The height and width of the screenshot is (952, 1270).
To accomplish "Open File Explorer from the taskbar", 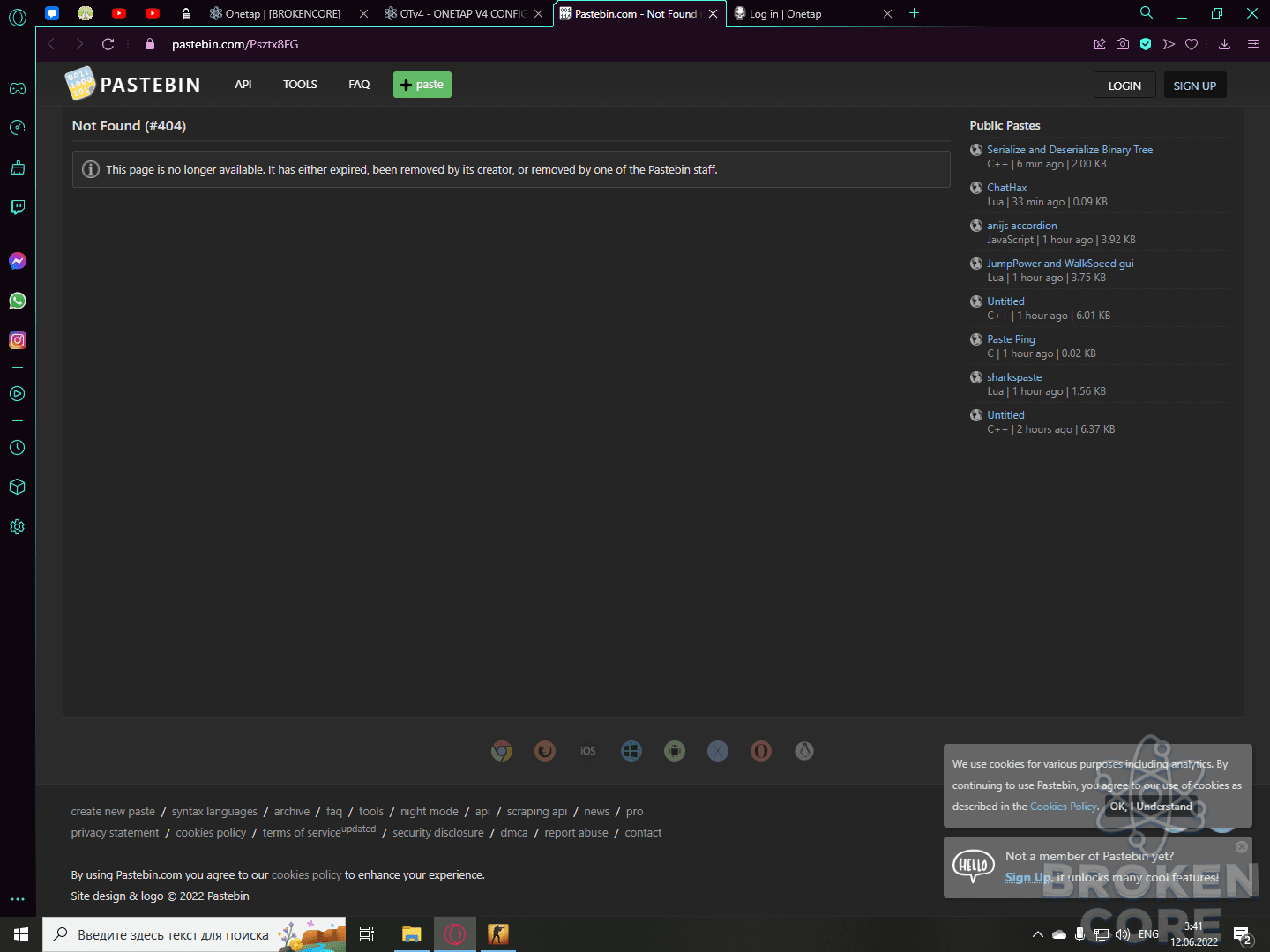I will tap(411, 934).
